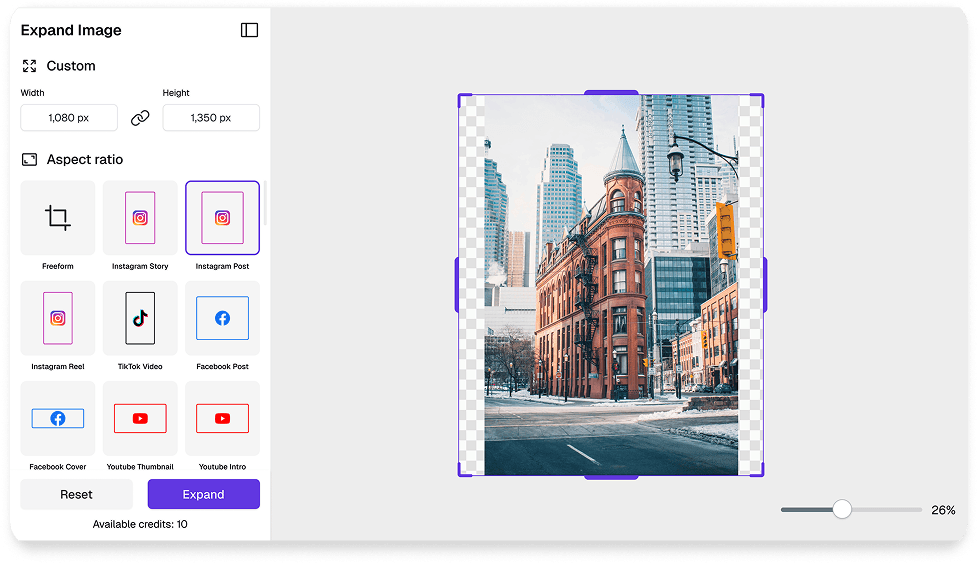The width and height of the screenshot is (978, 564).
Task: Click the purple Expand button
Action: 203,494
